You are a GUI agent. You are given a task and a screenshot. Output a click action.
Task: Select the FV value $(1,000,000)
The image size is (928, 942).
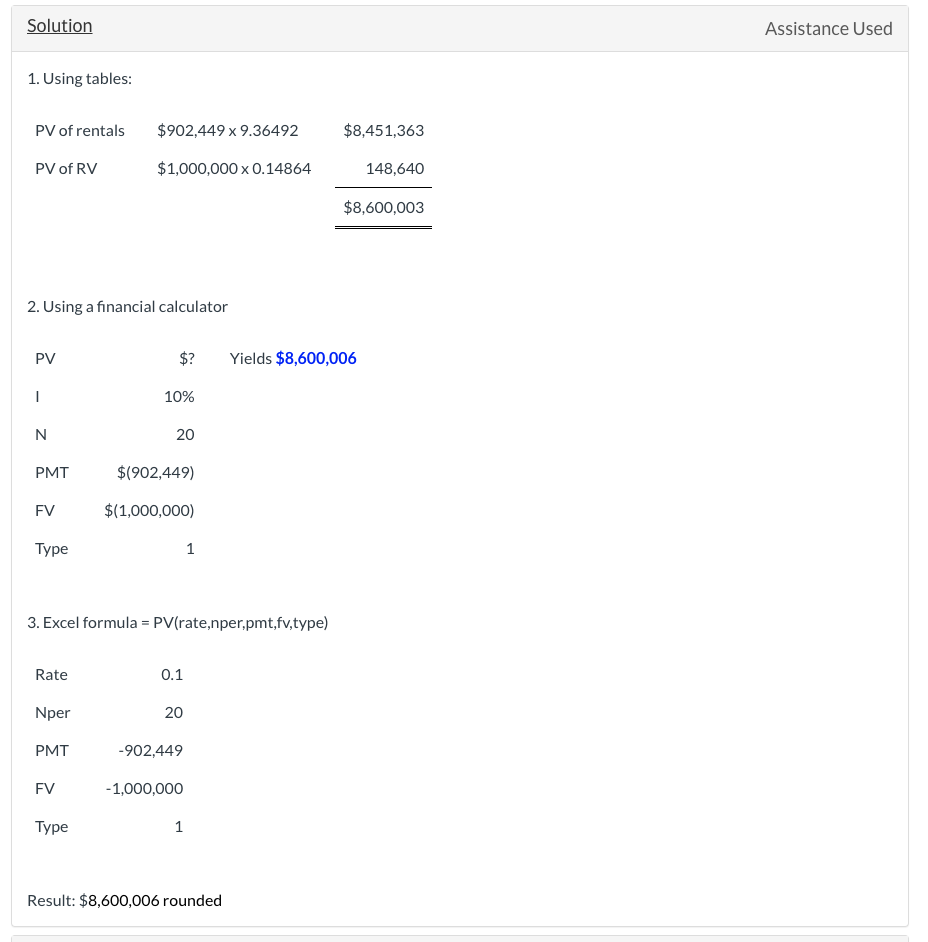pyautogui.click(x=148, y=510)
